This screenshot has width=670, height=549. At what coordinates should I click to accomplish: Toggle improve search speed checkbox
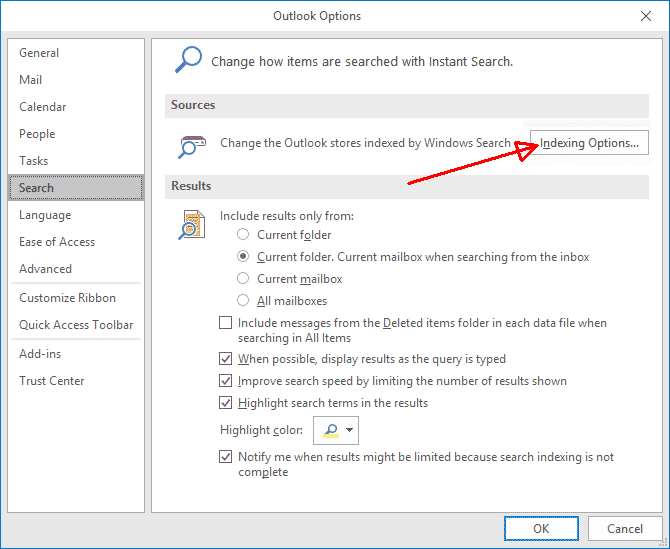[226, 381]
